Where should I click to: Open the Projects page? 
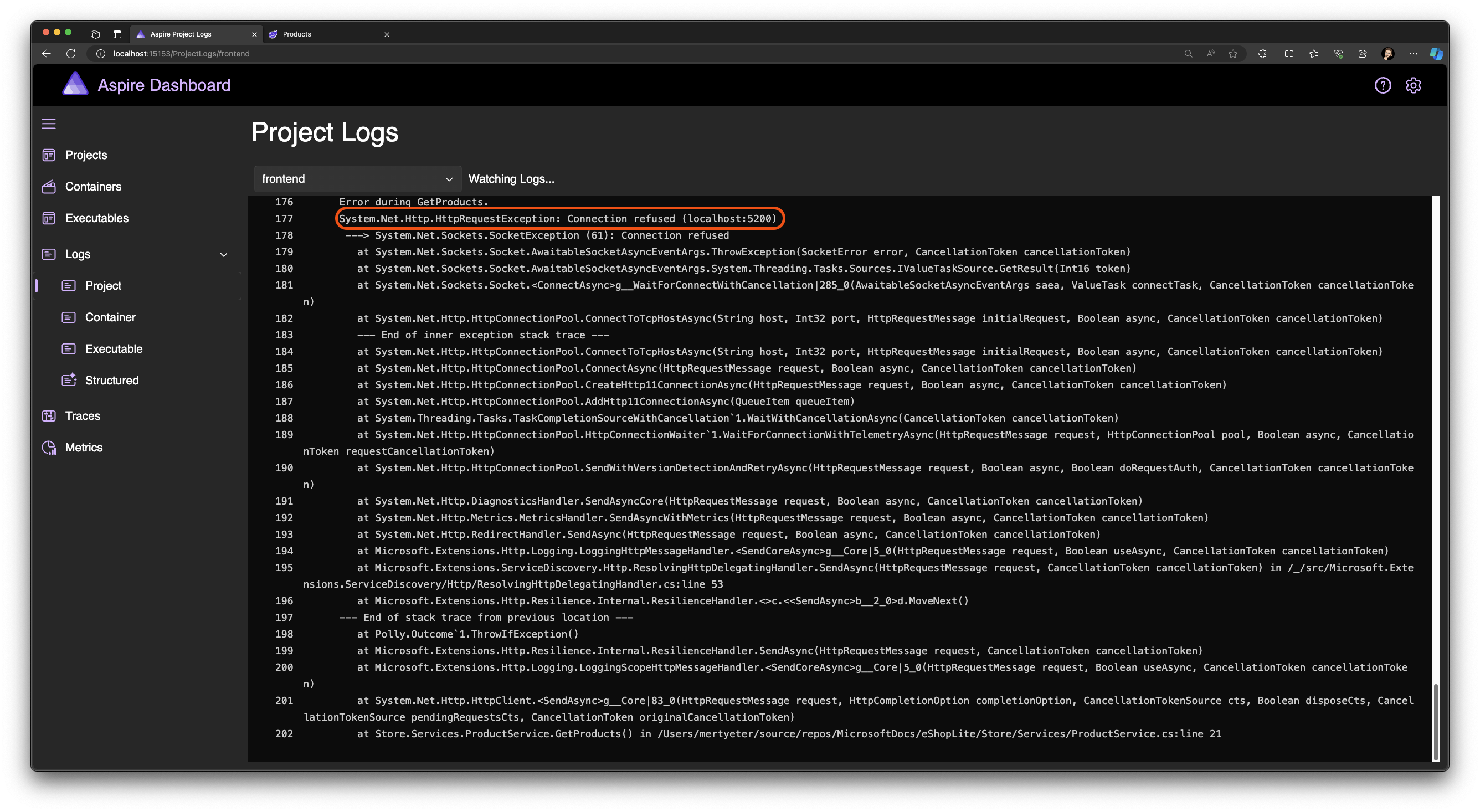pos(86,155)
